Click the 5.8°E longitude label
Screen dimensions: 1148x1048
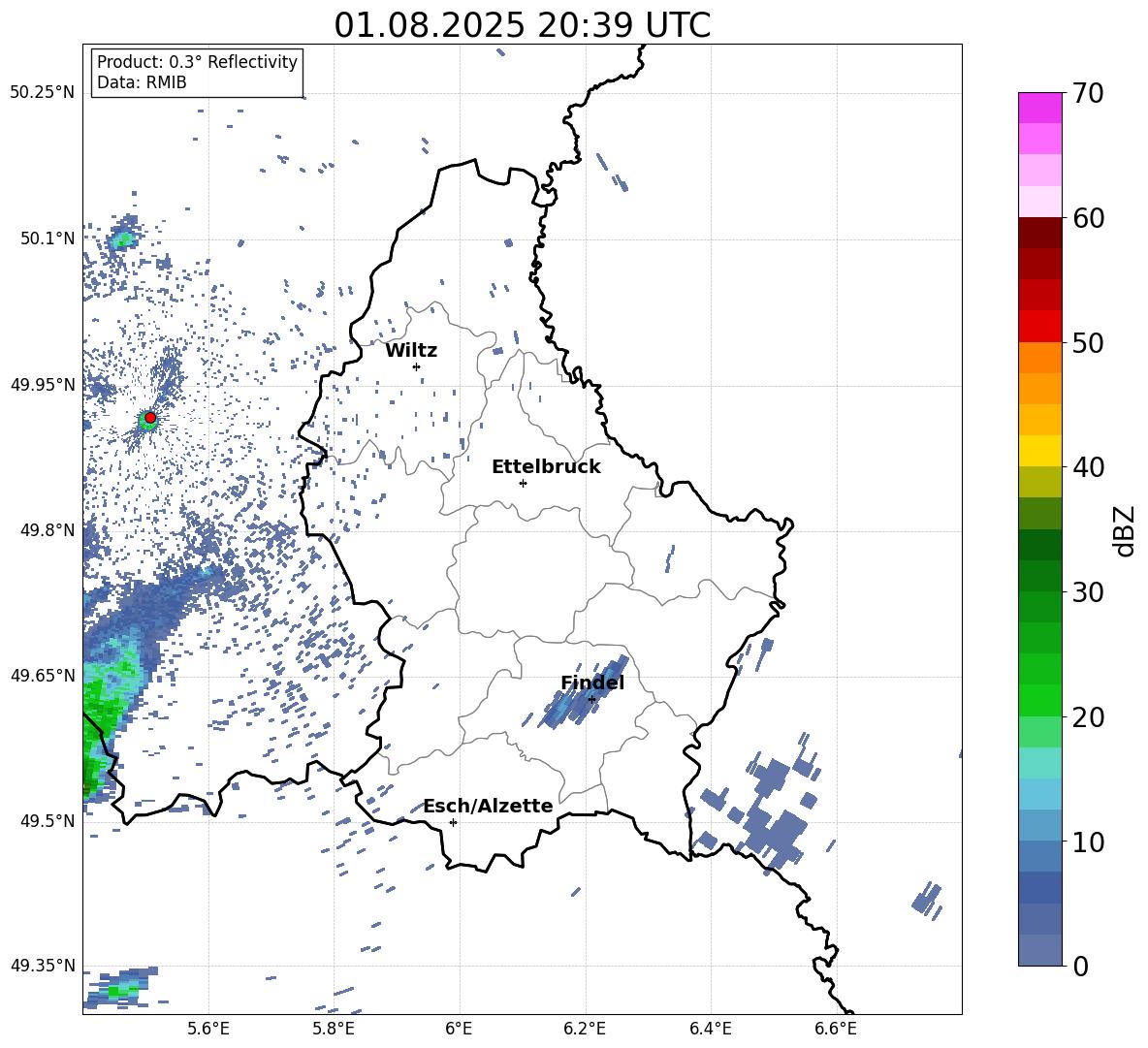pos(334,1029)
